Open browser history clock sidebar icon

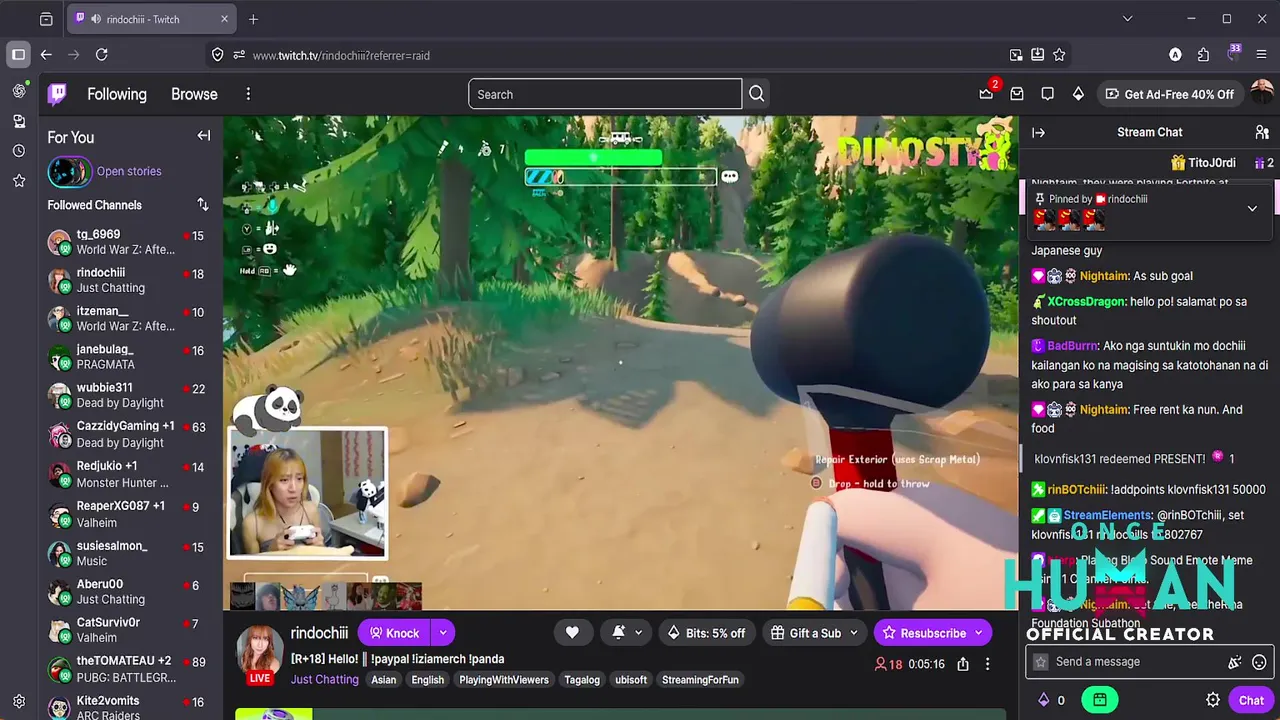coord(19,151)
